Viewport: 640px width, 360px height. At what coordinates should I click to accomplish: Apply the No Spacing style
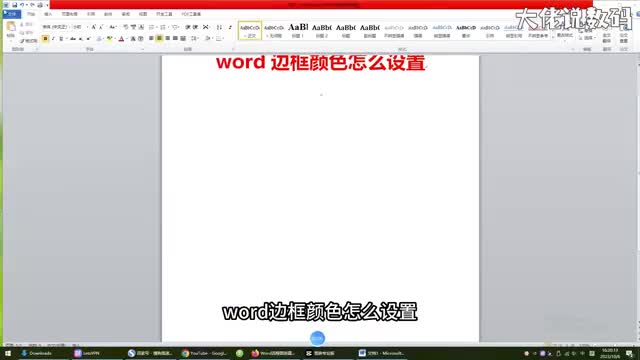click(x=273, y=31)
